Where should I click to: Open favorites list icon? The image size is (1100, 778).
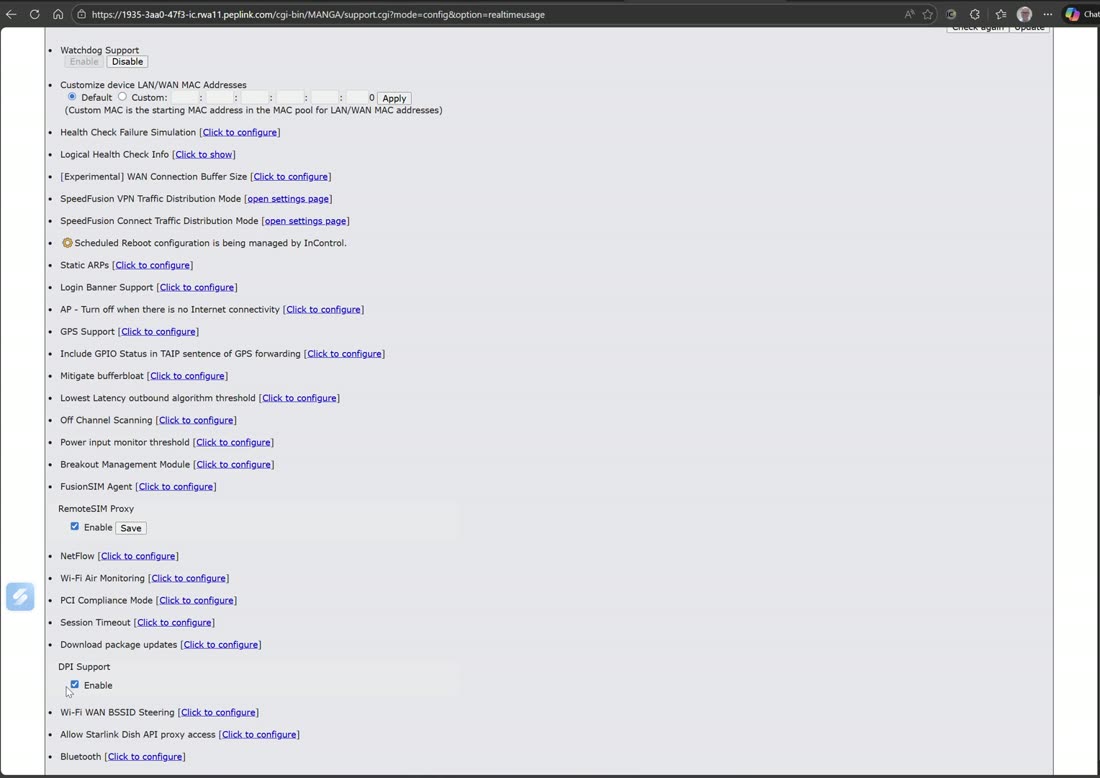point(1001,14)
